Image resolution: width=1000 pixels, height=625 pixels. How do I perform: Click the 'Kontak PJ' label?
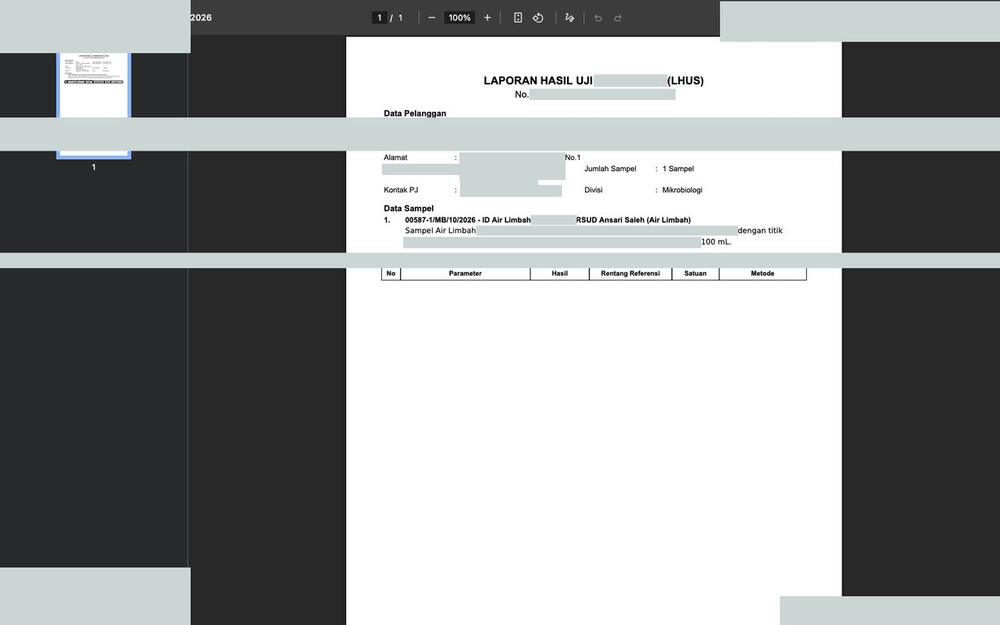click(x=401, y=190)
